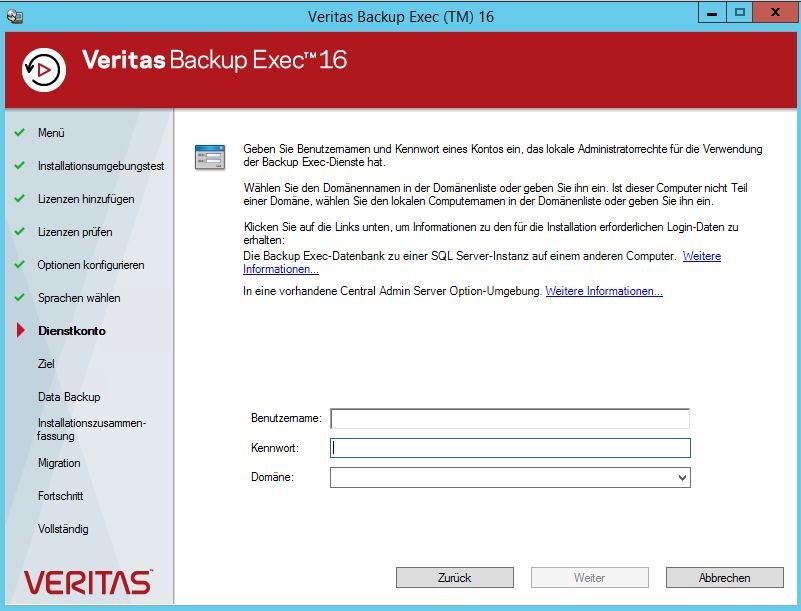Maximize the Backup Exec installer window

[739, 13]
